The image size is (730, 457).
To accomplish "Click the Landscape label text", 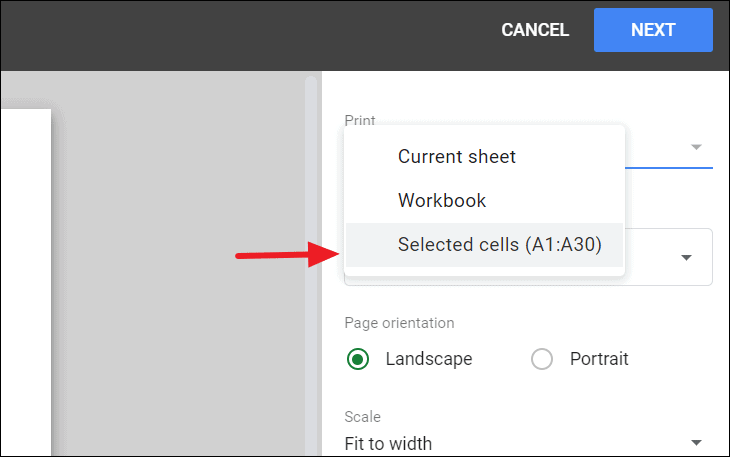I will coord(429,359).
